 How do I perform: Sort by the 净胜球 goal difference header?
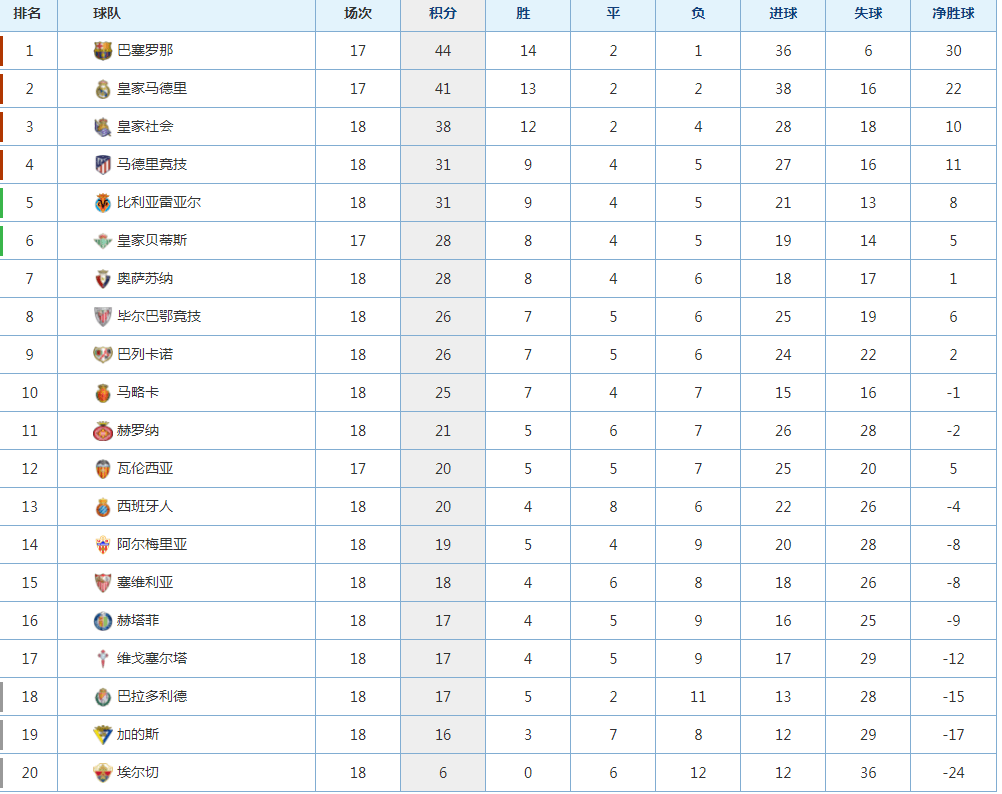pos(953,13)
